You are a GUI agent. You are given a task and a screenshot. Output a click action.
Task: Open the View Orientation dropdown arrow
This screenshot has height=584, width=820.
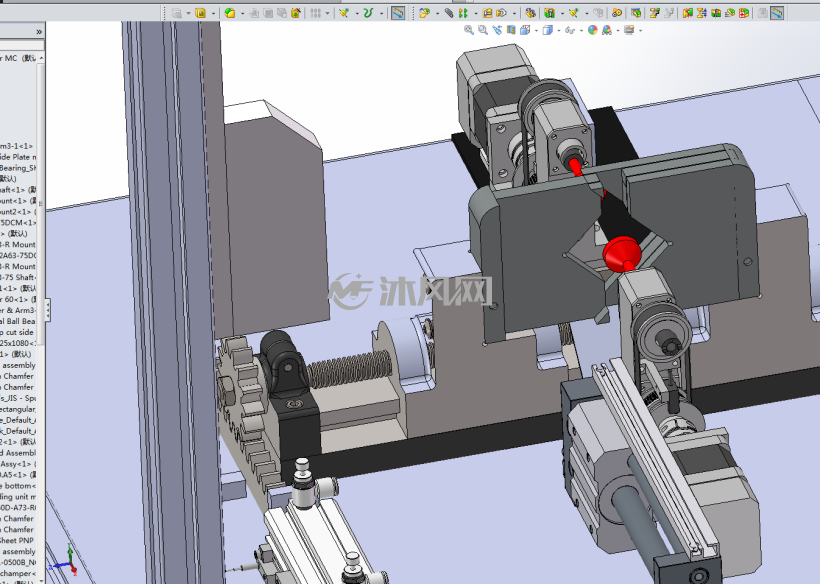coord(536,31)
